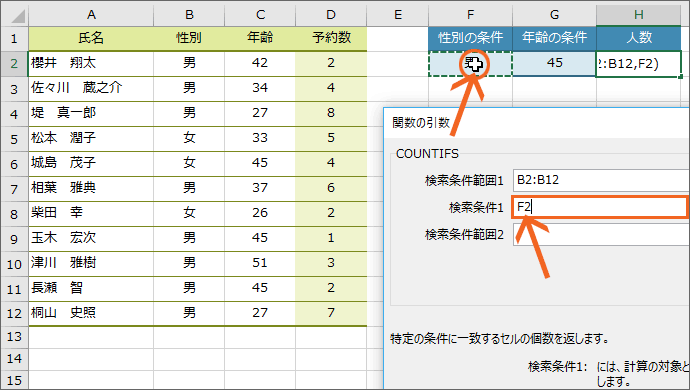Click the 性別の条件 header cell
Viewport: 690px width, 390px height.
point(470,38)
